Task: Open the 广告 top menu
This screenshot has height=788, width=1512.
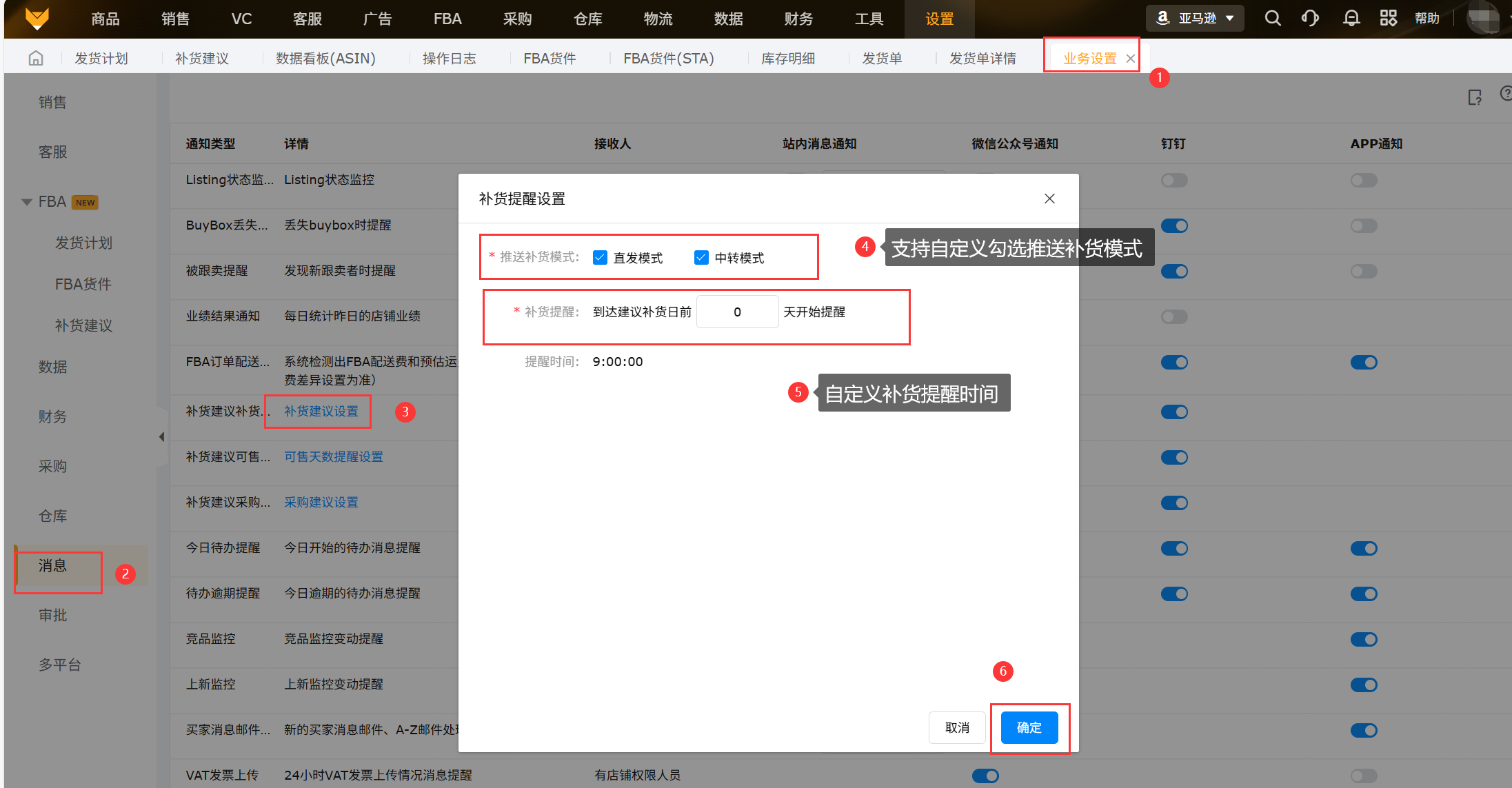Action: click(377, 19)
